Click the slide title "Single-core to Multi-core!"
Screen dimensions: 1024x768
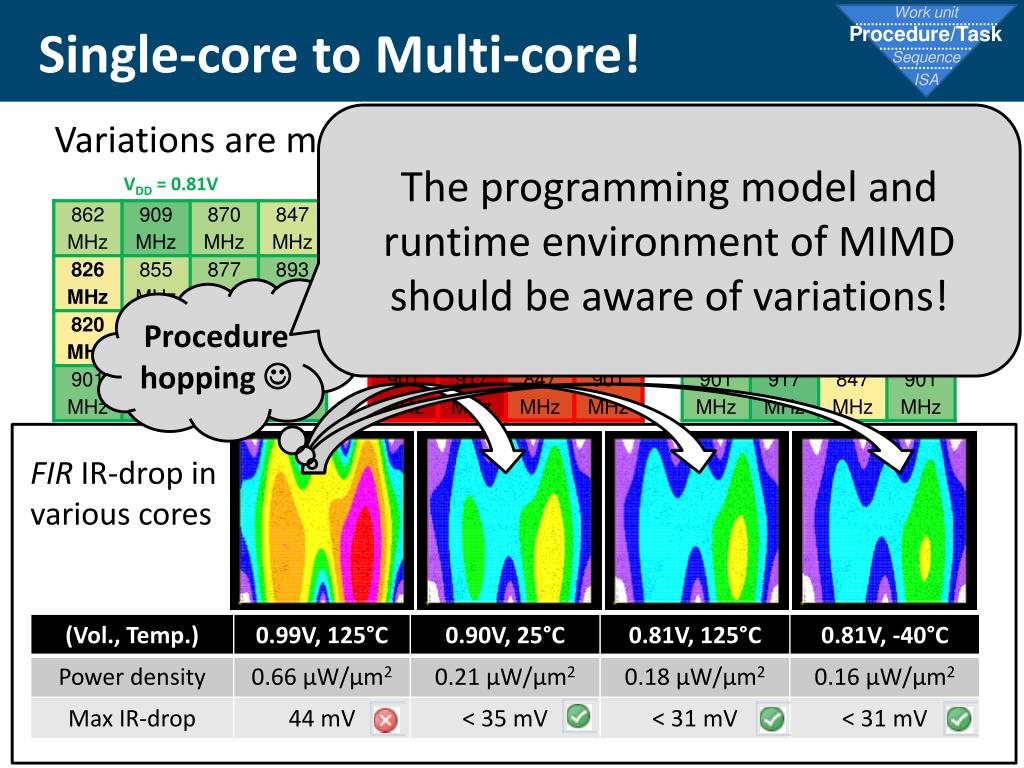coord(338,54)
